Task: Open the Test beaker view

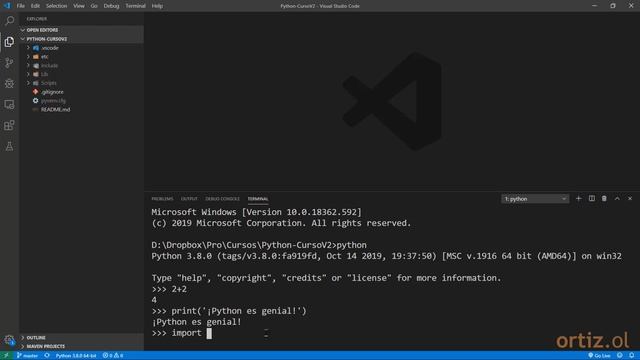Action: (x=9, y=146)
